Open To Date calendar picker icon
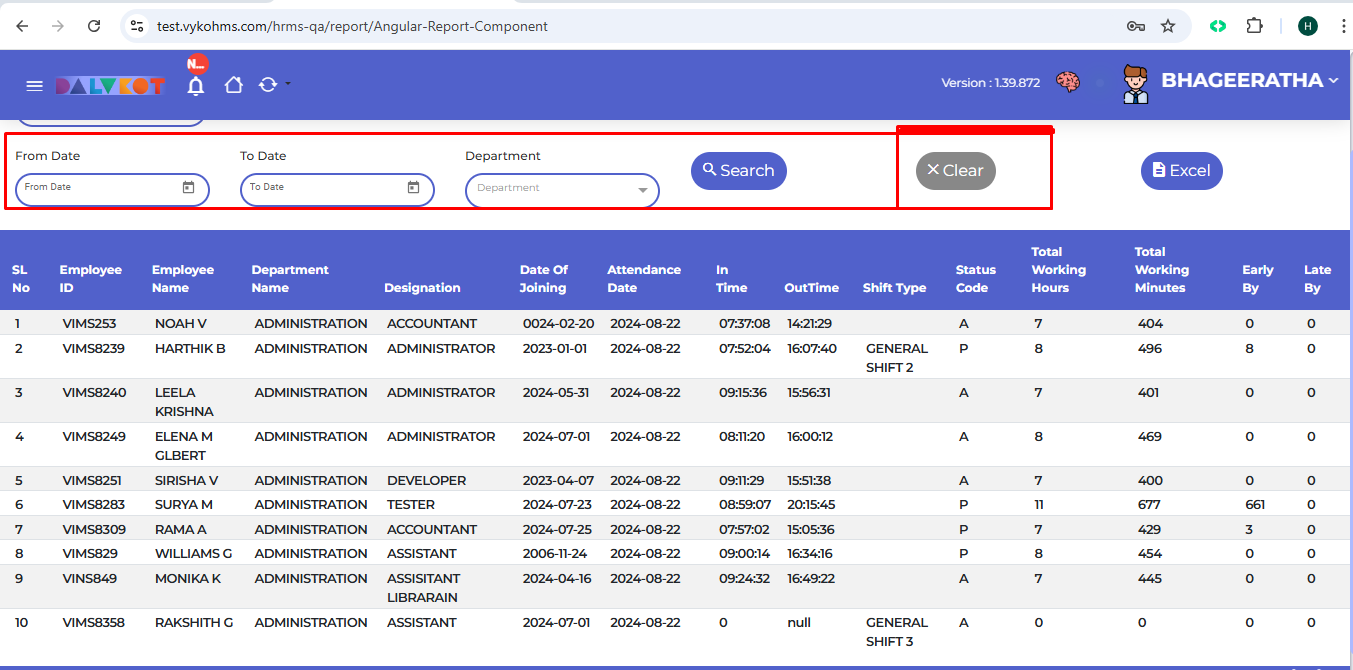Screen dimensions: 1353x670 tap(413, 188)
